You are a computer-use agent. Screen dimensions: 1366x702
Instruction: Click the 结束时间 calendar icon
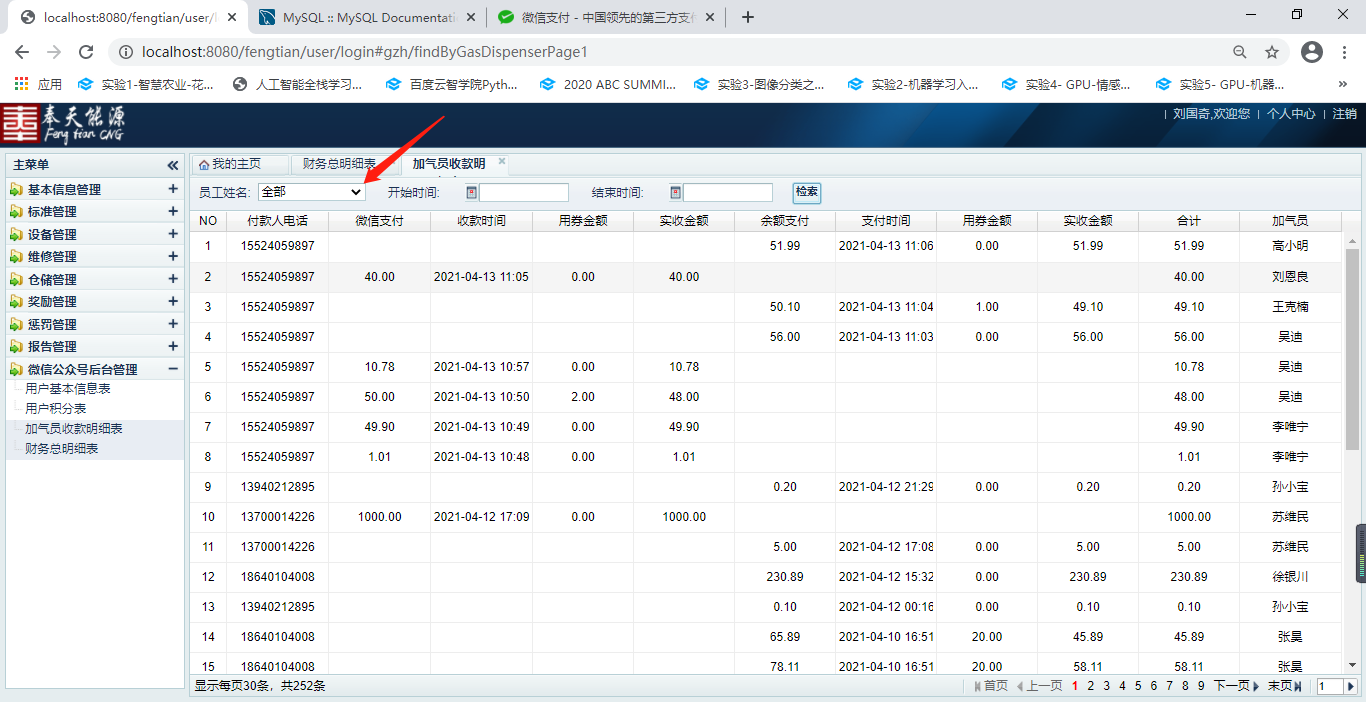[x=676, y=193]
